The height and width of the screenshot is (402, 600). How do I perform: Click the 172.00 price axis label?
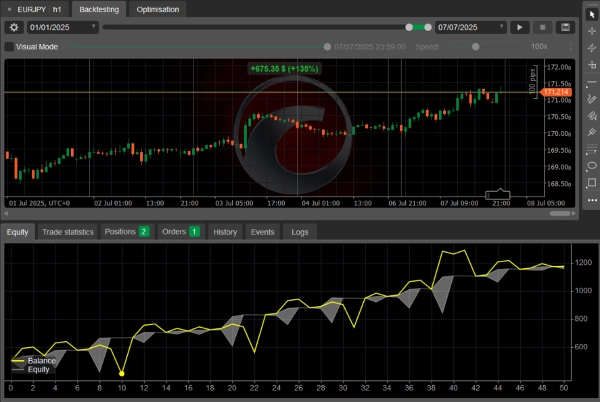tap(559, 67)
